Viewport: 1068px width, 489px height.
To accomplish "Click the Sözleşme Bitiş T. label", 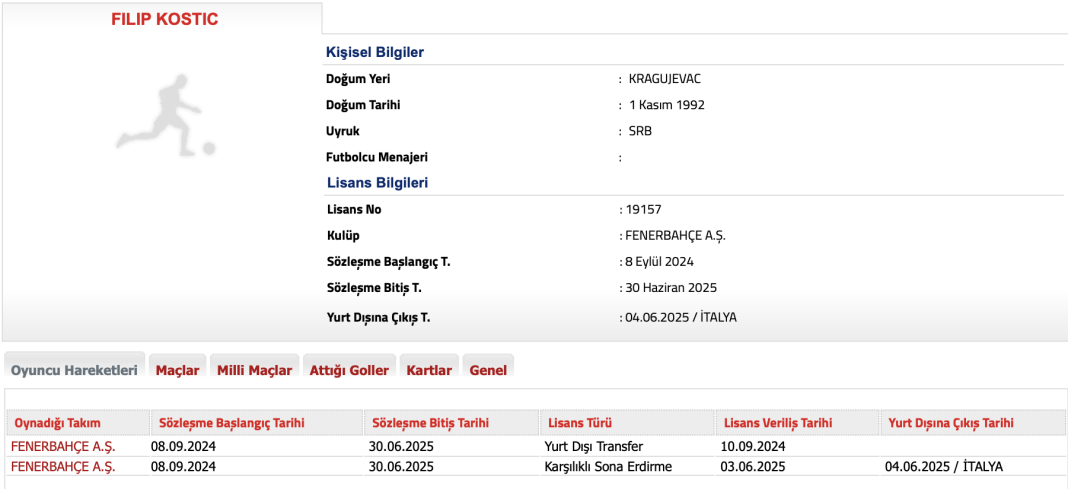I will pyautogui.click(x=374, y=287).
